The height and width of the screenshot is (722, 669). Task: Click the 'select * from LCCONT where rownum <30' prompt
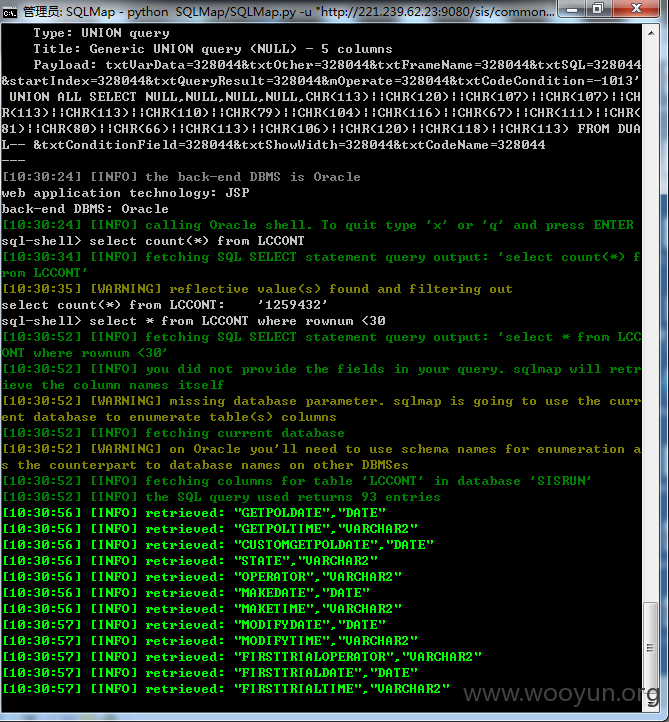pyautogui.click(x=193, y=321)
